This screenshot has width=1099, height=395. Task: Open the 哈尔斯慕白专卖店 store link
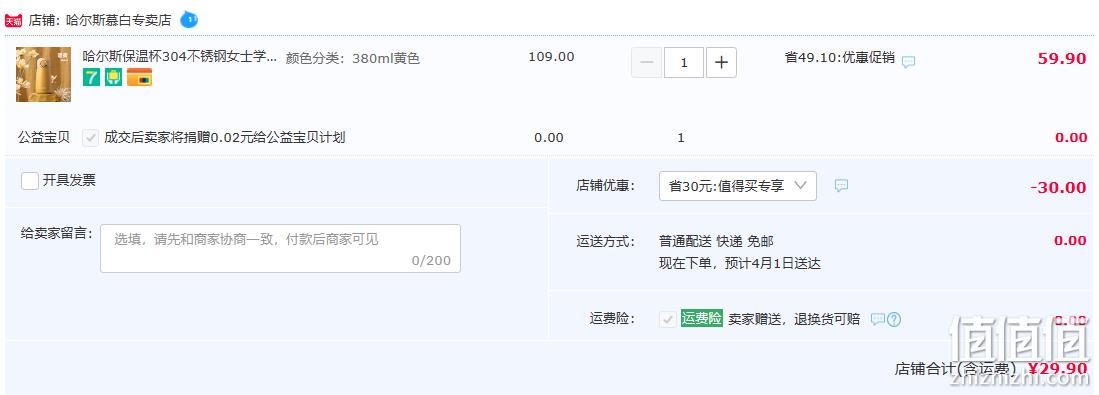pos(118,20)
